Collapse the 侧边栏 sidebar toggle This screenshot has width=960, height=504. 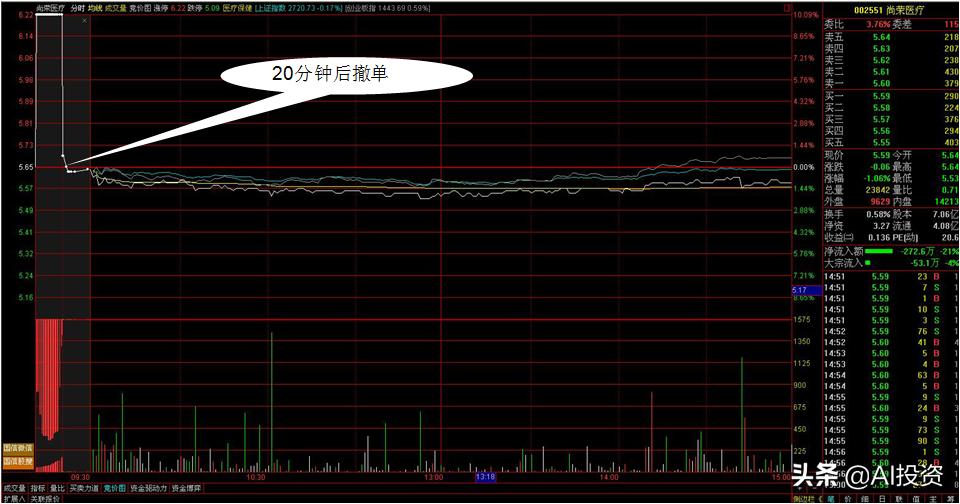(x=808, y=499)
